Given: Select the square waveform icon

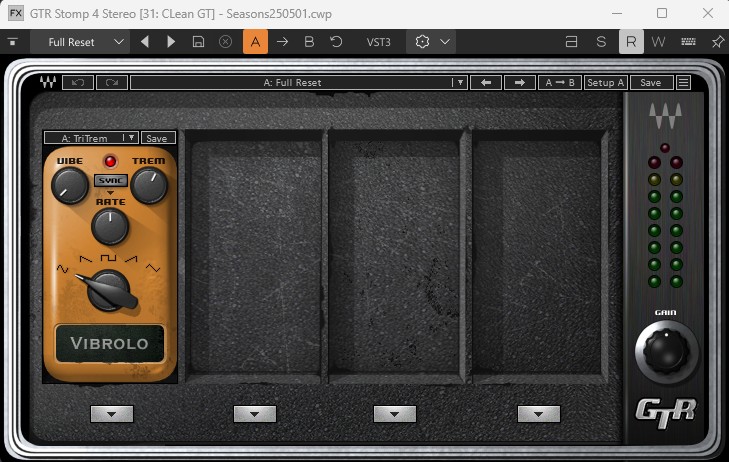Looking at the screenshot, I should pos(108,257).
